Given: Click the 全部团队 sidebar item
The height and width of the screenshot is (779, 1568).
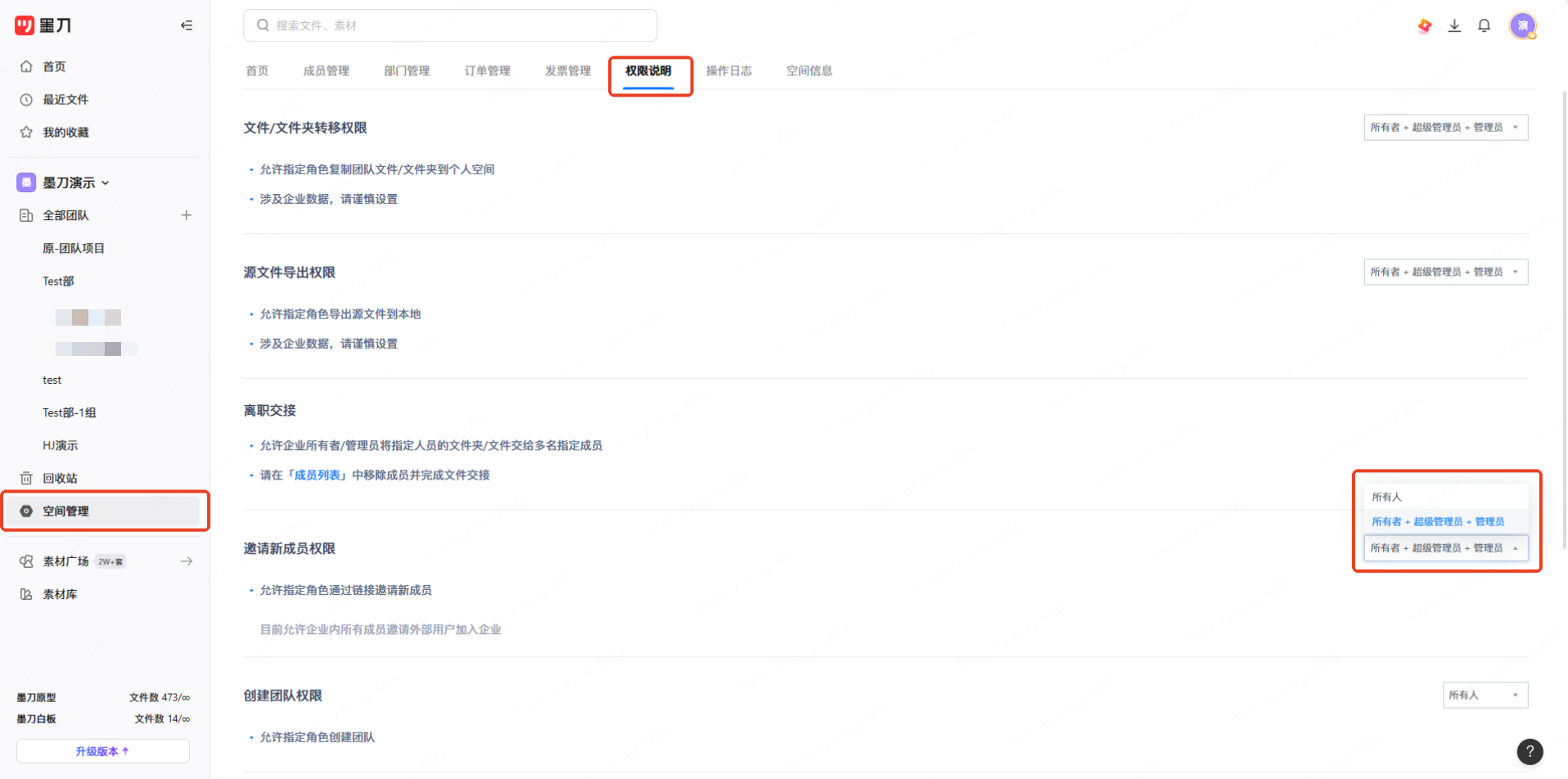Looking at the screenshot, I should 65,215.
